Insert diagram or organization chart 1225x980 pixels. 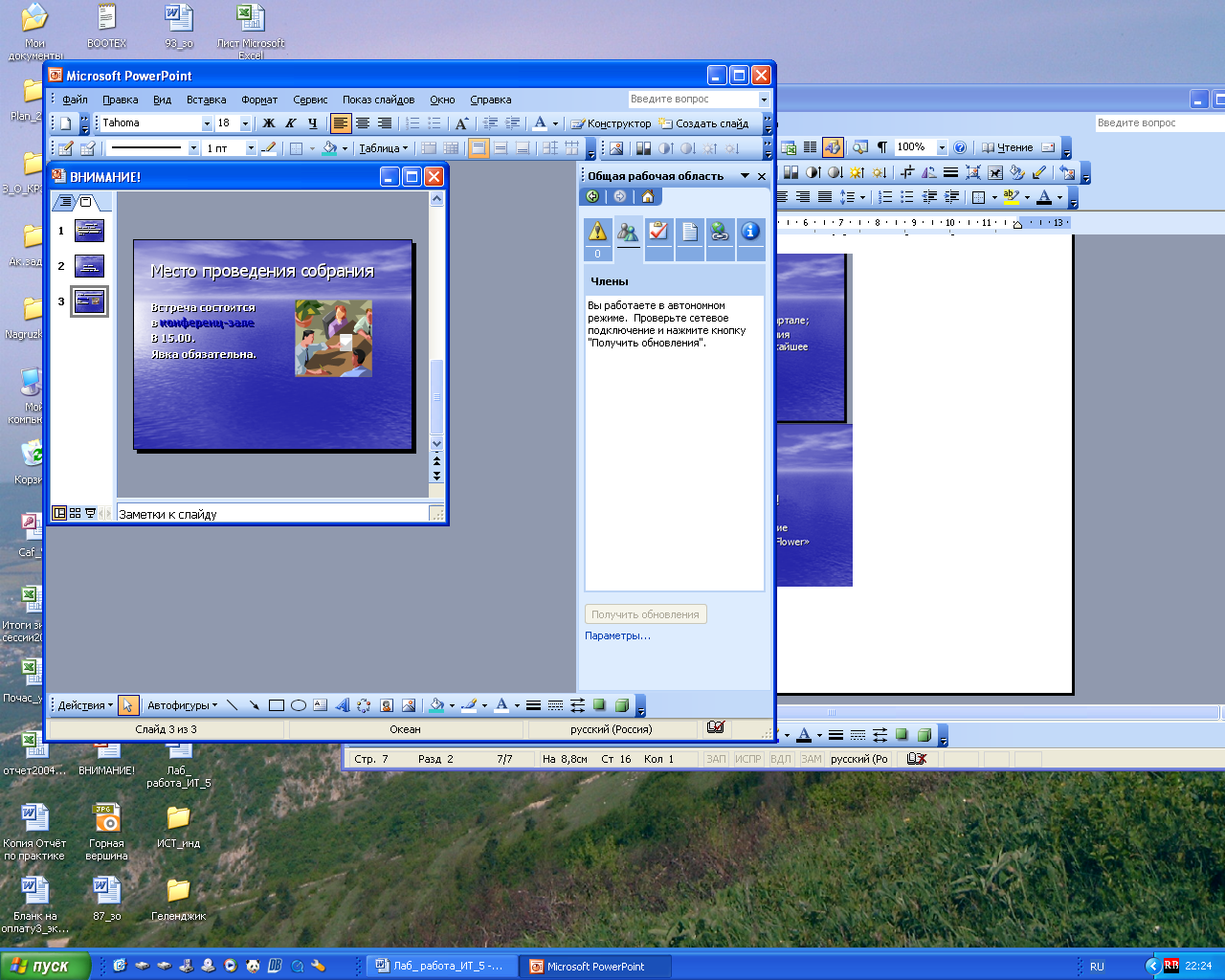[x=365, y=705]
